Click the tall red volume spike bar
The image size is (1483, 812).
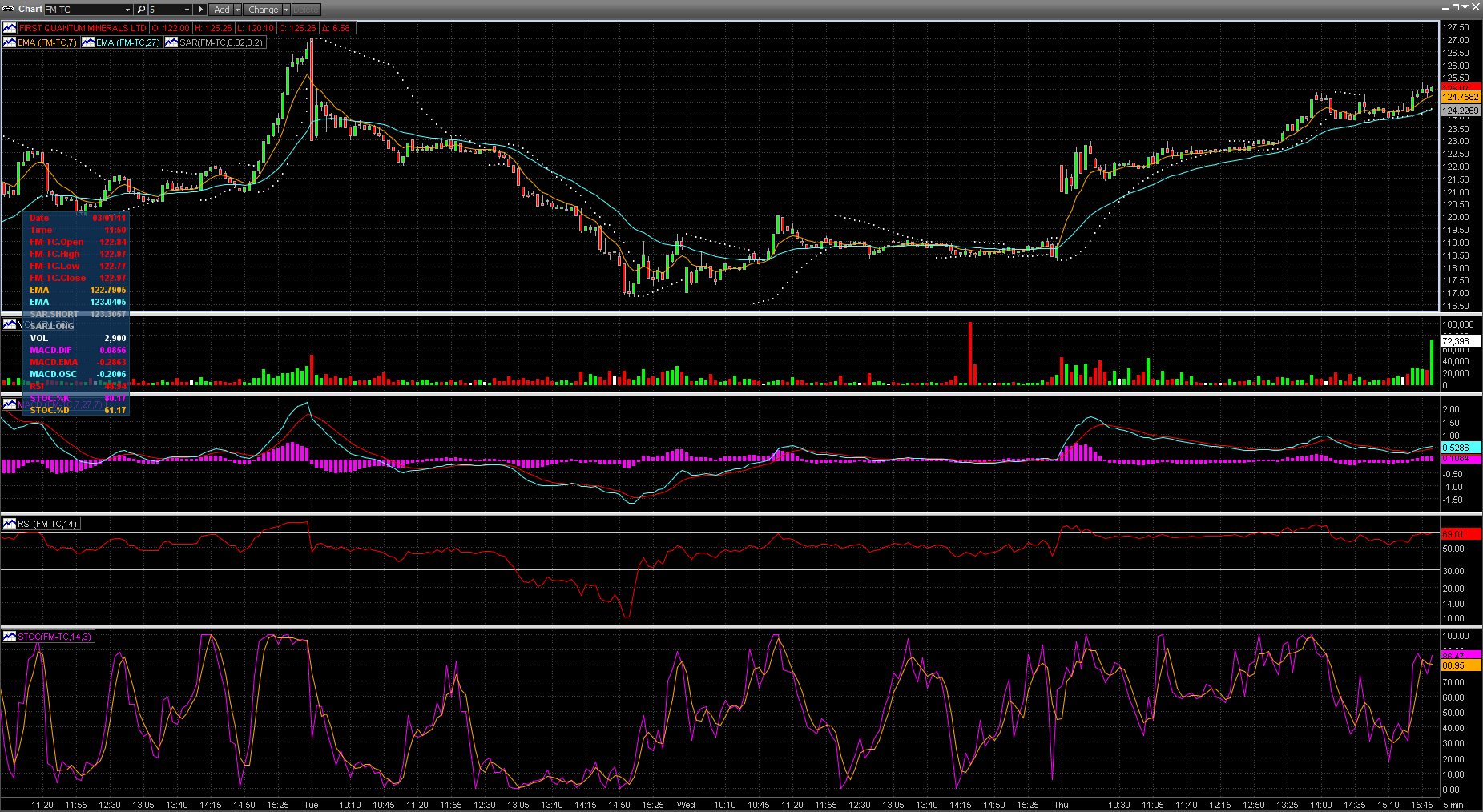point(970,353)
